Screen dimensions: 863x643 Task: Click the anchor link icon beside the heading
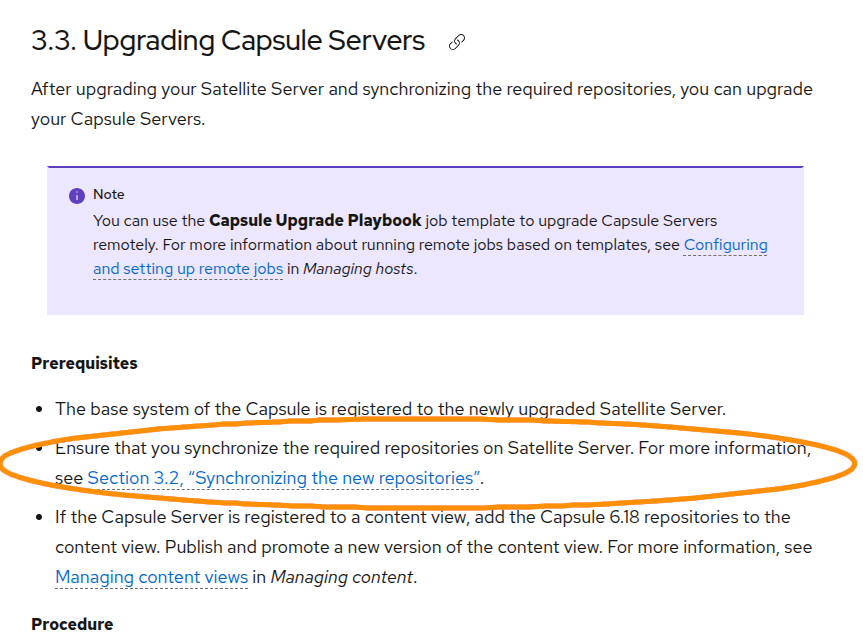(457, 42)
